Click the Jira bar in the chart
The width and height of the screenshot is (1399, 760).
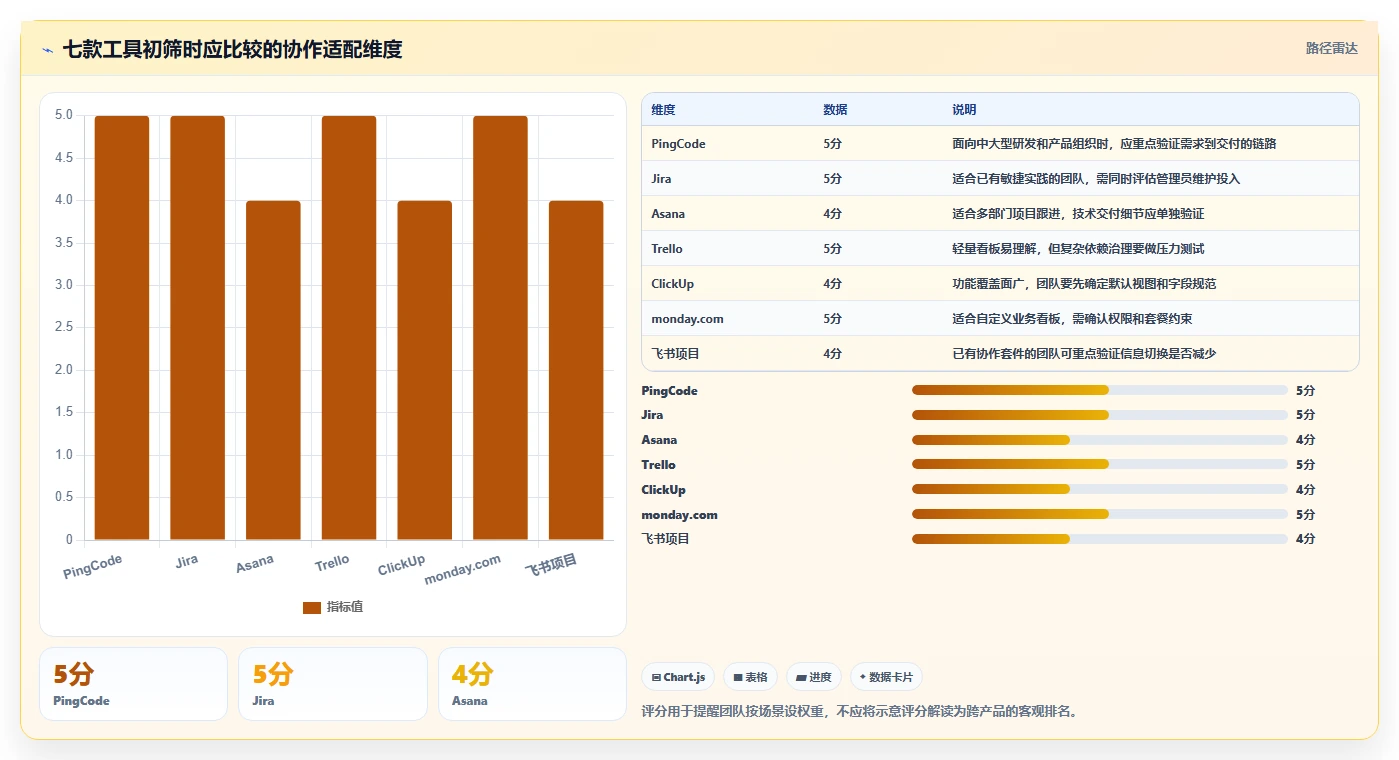[197, 328]
